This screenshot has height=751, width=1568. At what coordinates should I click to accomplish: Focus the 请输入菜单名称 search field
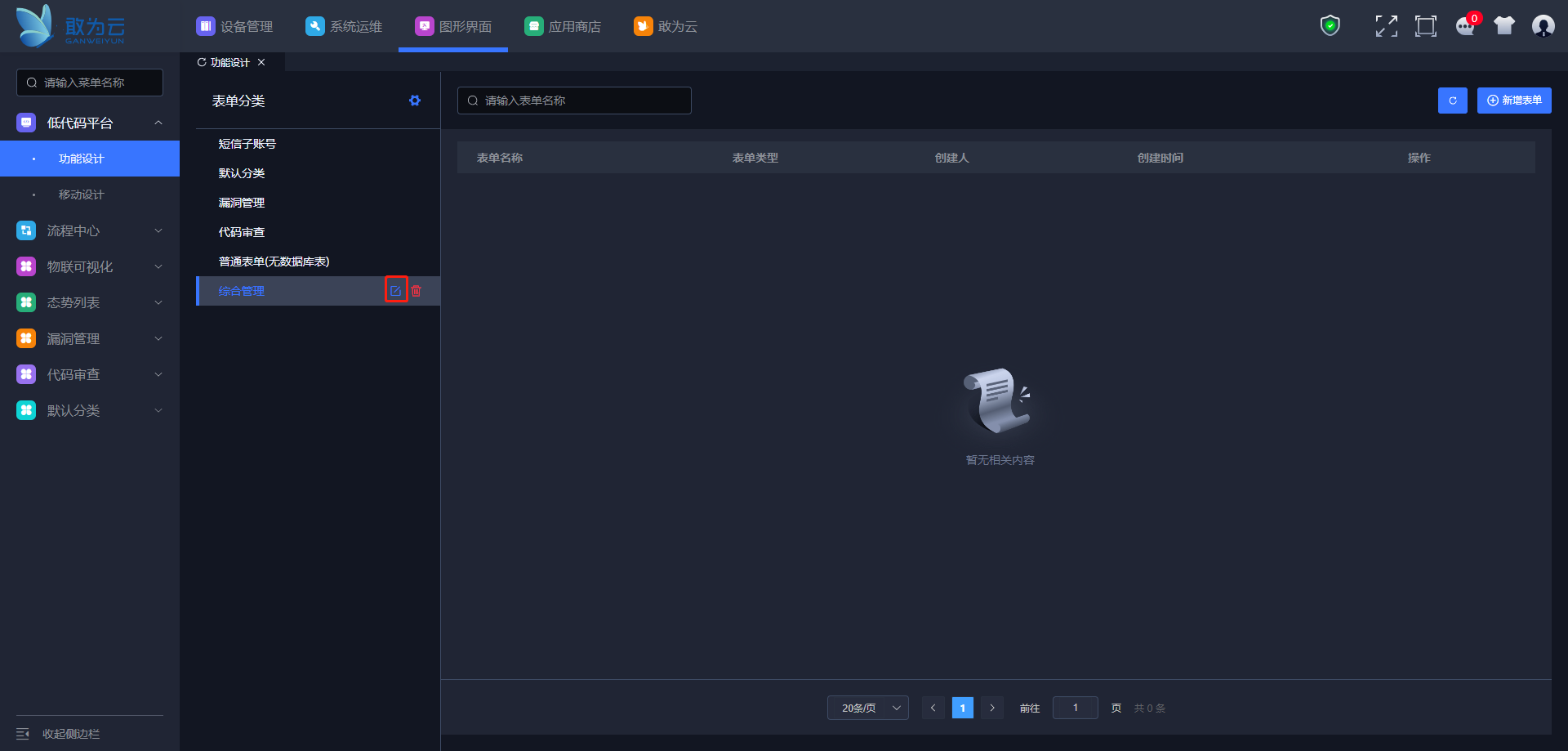point(90,83)
